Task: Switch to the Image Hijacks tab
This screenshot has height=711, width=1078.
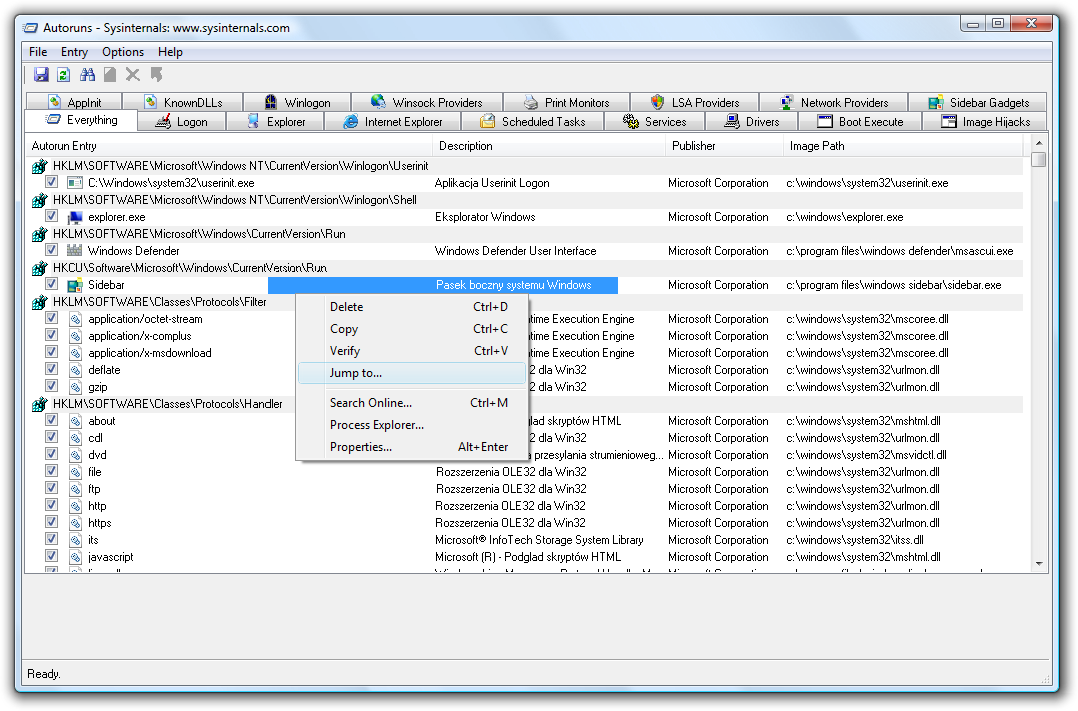Action: [985, 122]
